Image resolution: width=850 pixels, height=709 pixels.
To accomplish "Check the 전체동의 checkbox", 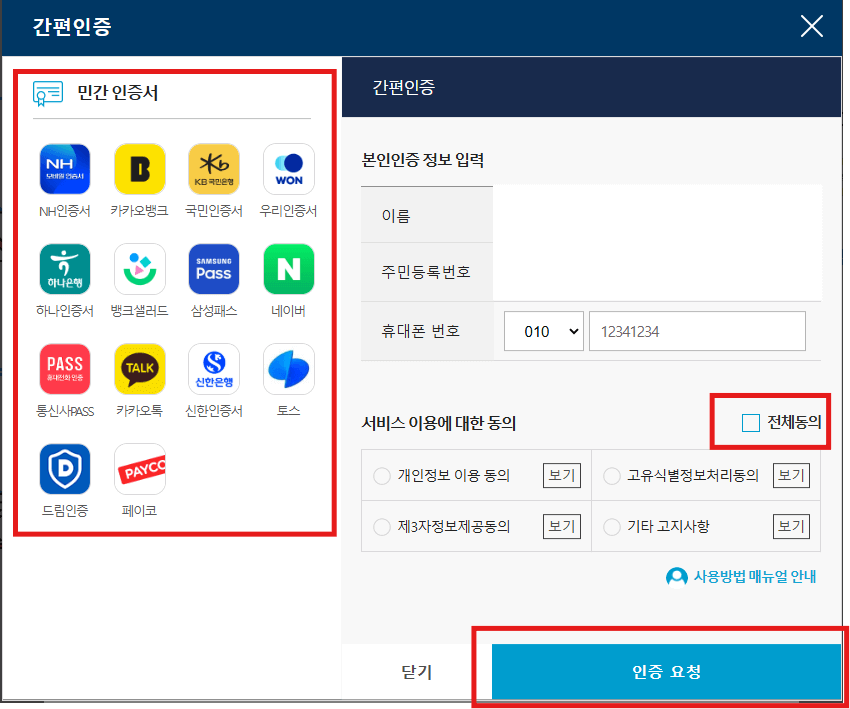I will click(x=750, y=423).
